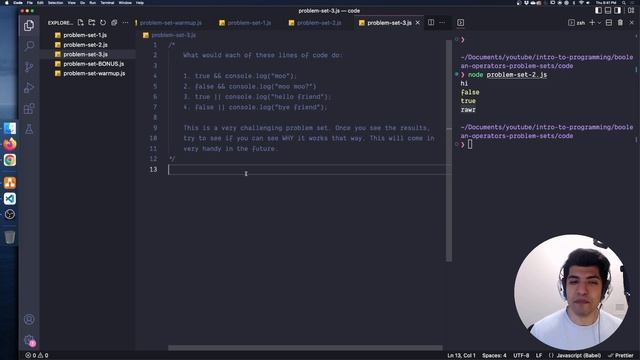
Task: Click code line 4 with console.log("moo")
Action: tap(240, 76)
